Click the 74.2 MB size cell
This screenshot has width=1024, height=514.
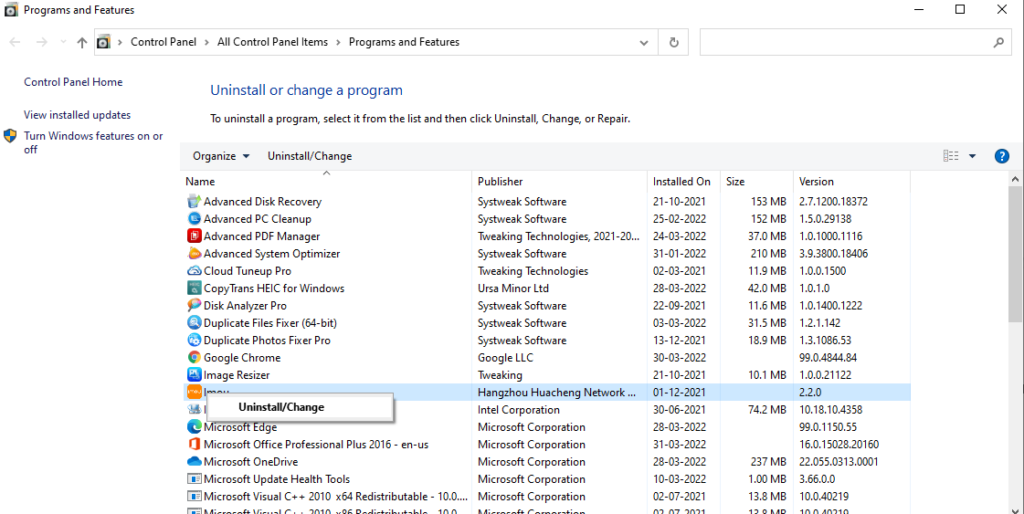coord(768,410)
